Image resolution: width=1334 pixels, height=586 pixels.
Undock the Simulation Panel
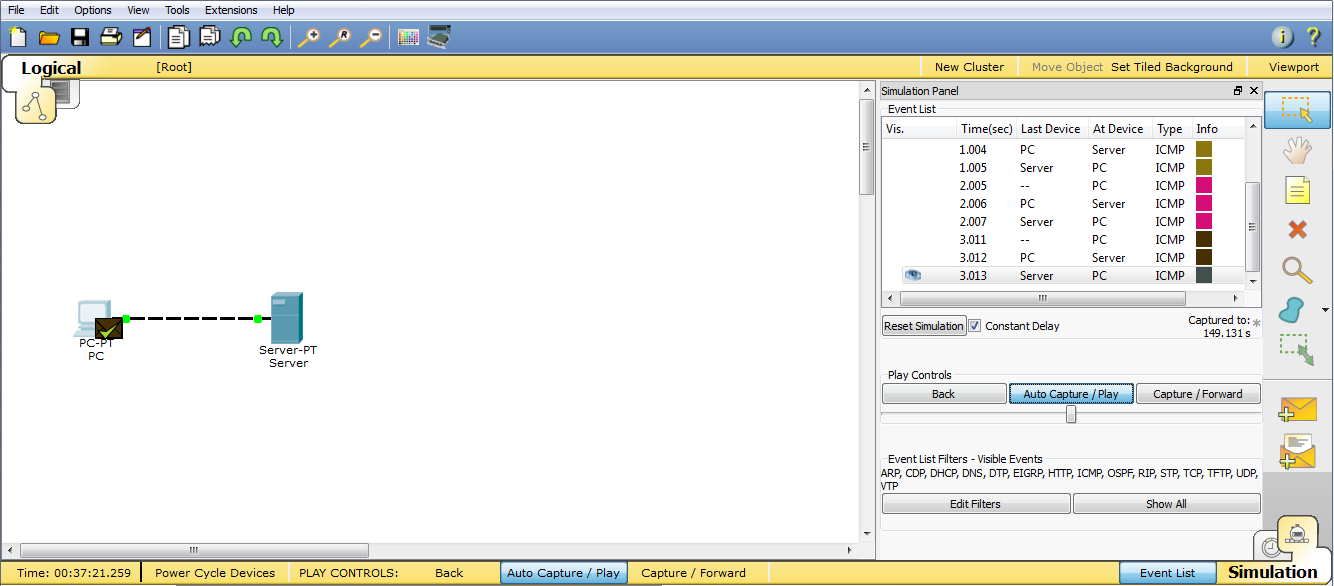click(1238, 91)
